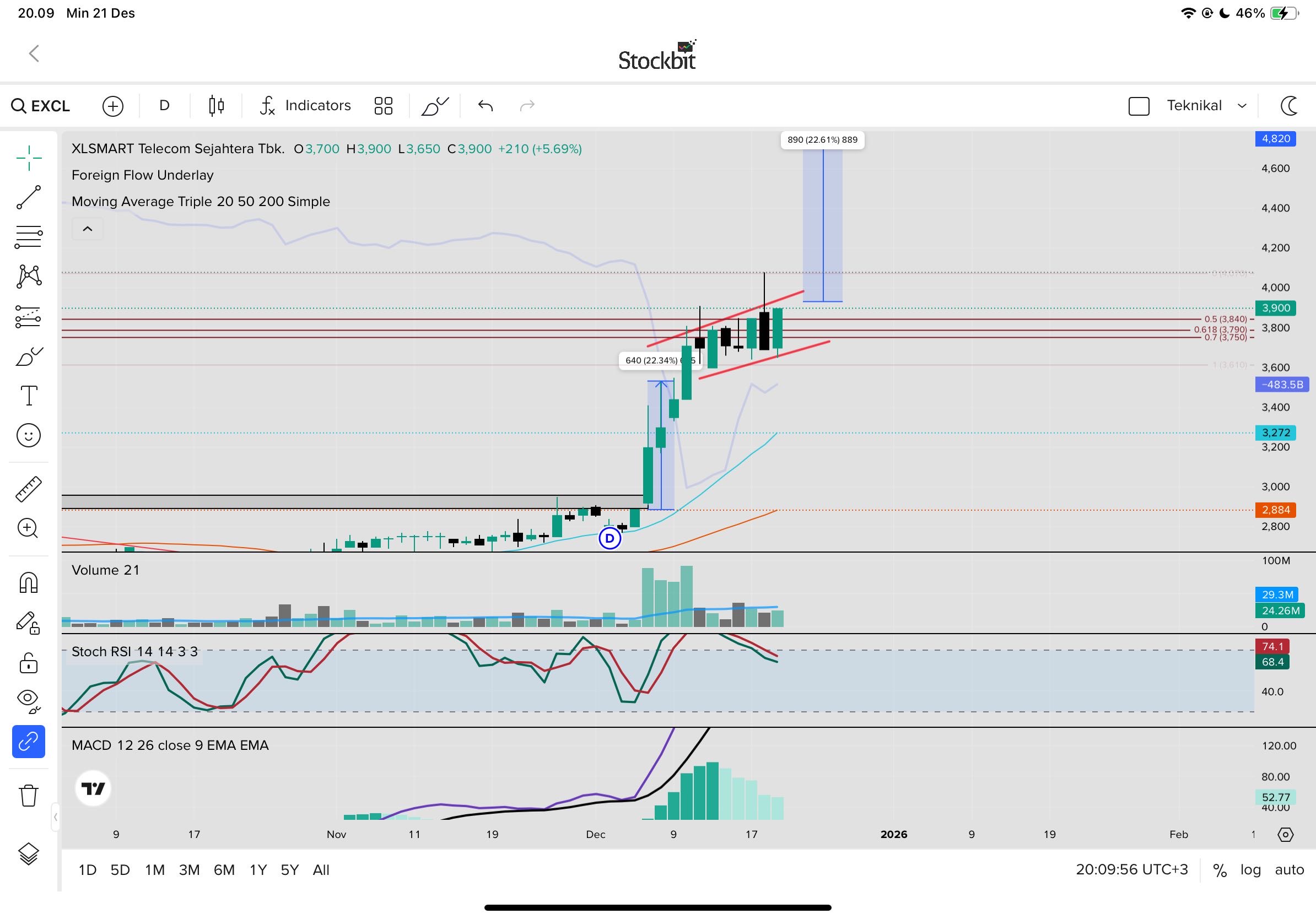Toggle log scale on price axis

pyautogui.click(x=1250, y=870)
